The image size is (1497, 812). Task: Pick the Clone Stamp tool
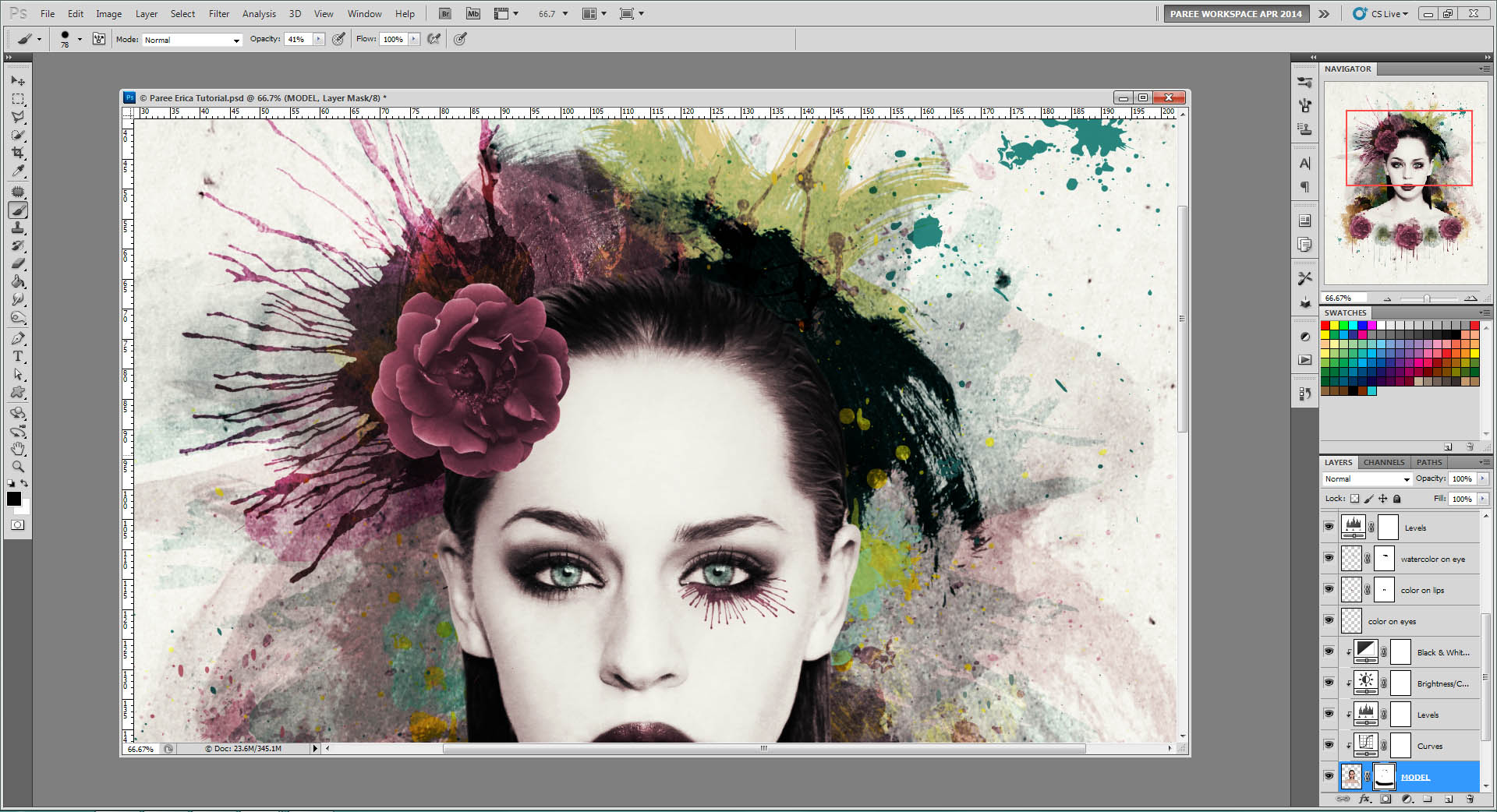coord(18,228)
